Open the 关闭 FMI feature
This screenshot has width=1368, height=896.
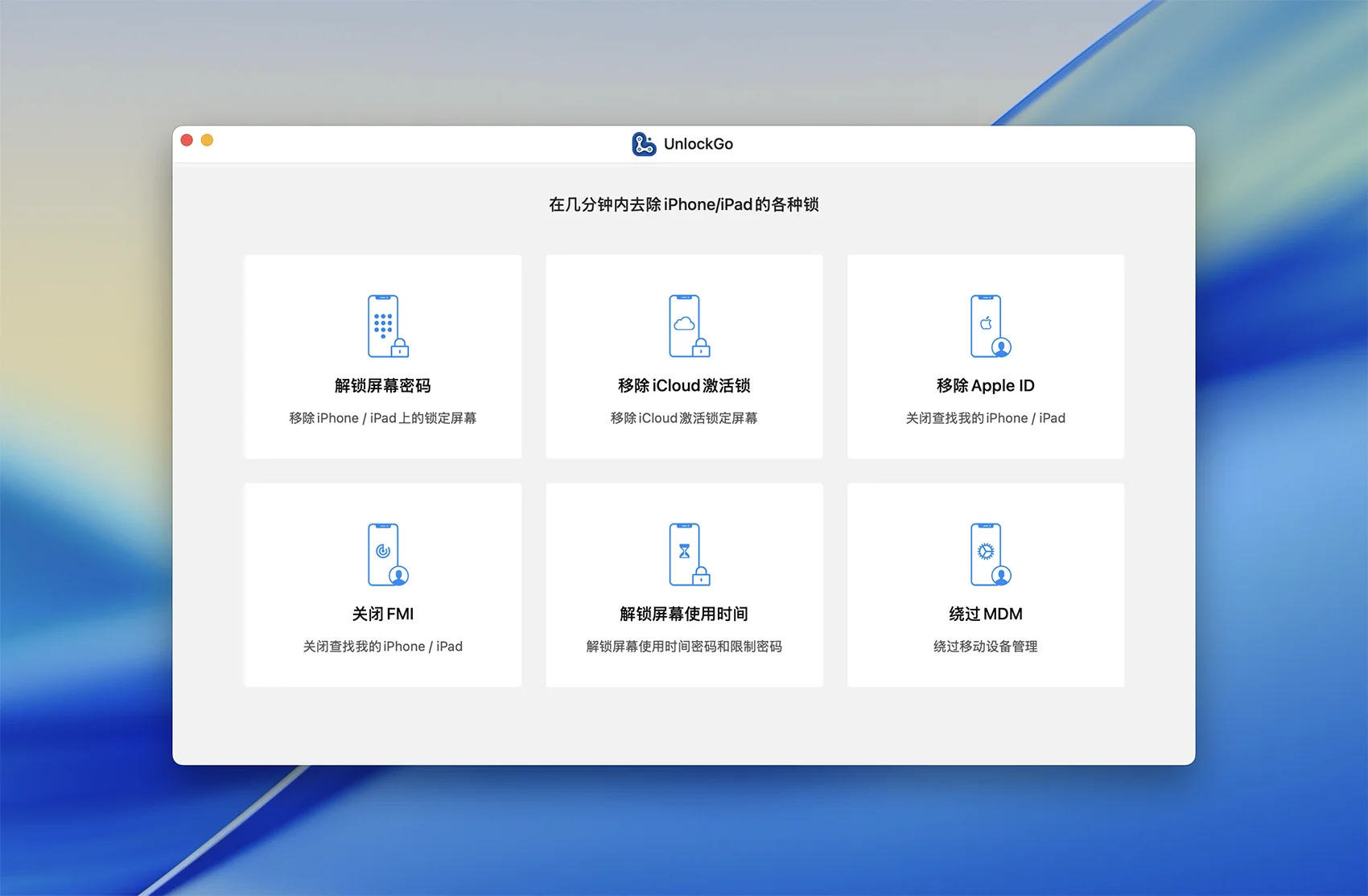coord(382,614)
